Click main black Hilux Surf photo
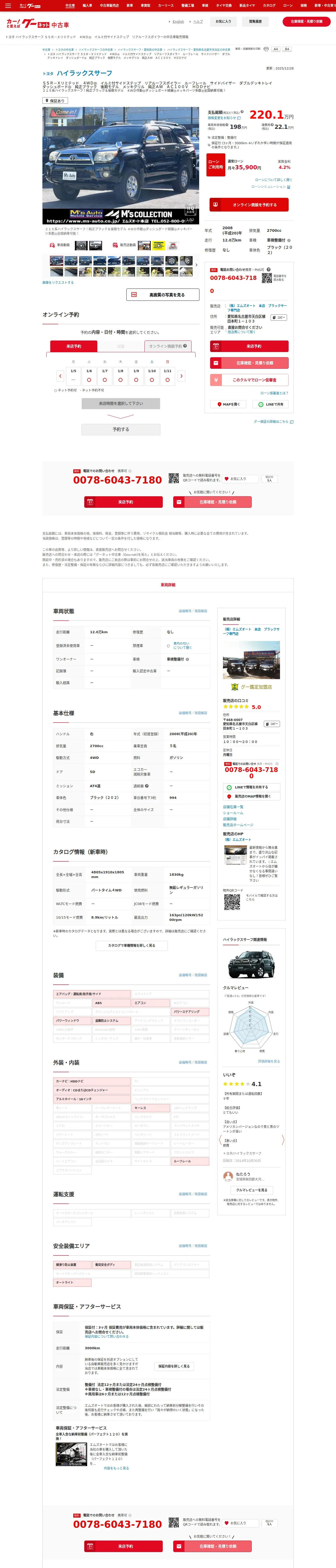 point(121,166)
